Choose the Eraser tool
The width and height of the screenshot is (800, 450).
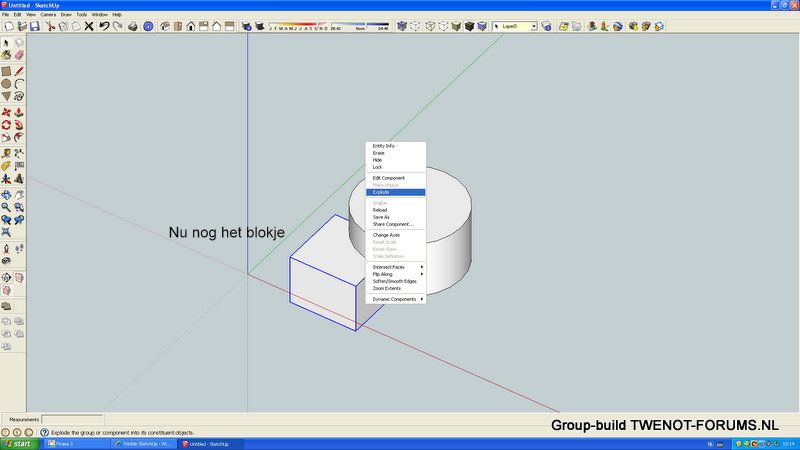point(19,55)
